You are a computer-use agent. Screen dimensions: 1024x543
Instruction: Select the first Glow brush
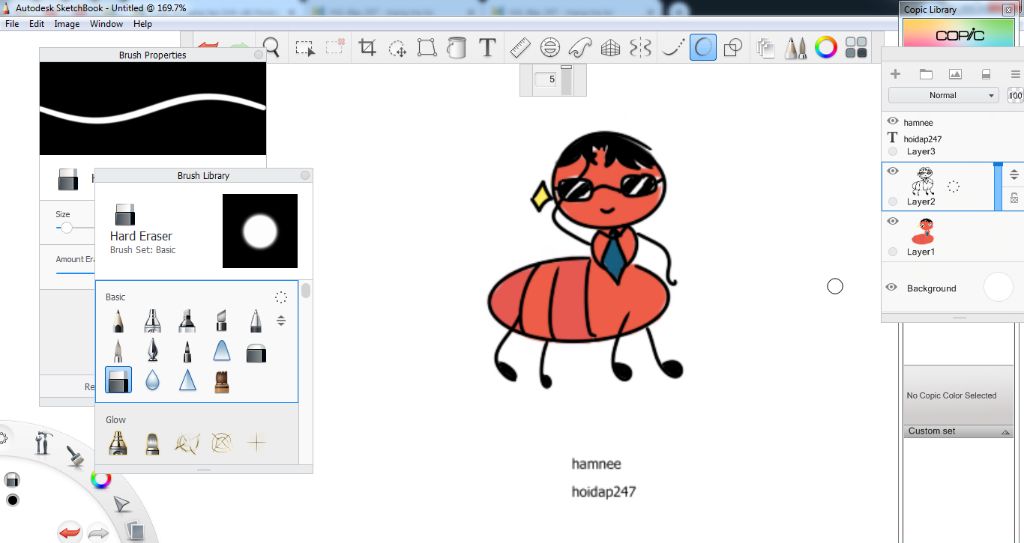(118, 443)
